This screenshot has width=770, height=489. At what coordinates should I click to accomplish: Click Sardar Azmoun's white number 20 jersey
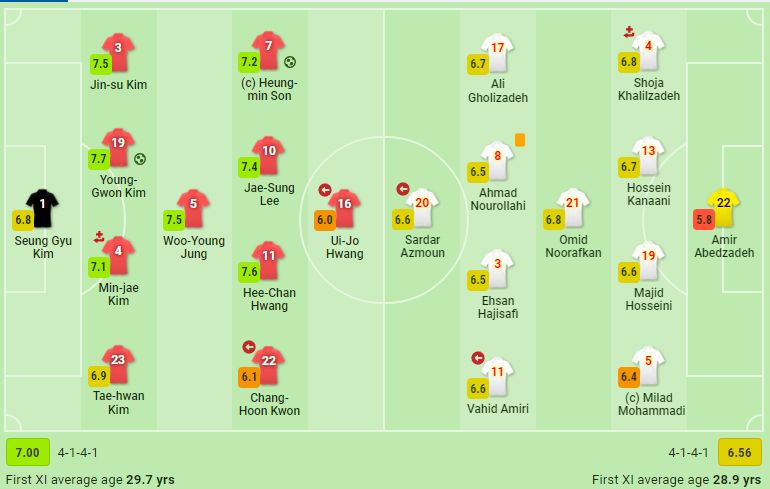pyautogui.click(x=422, y=205)
